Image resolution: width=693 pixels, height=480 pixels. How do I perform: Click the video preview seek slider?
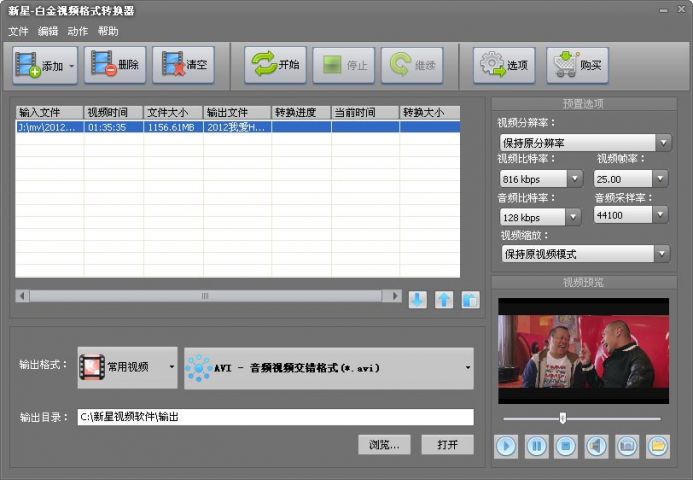(581, 418)
